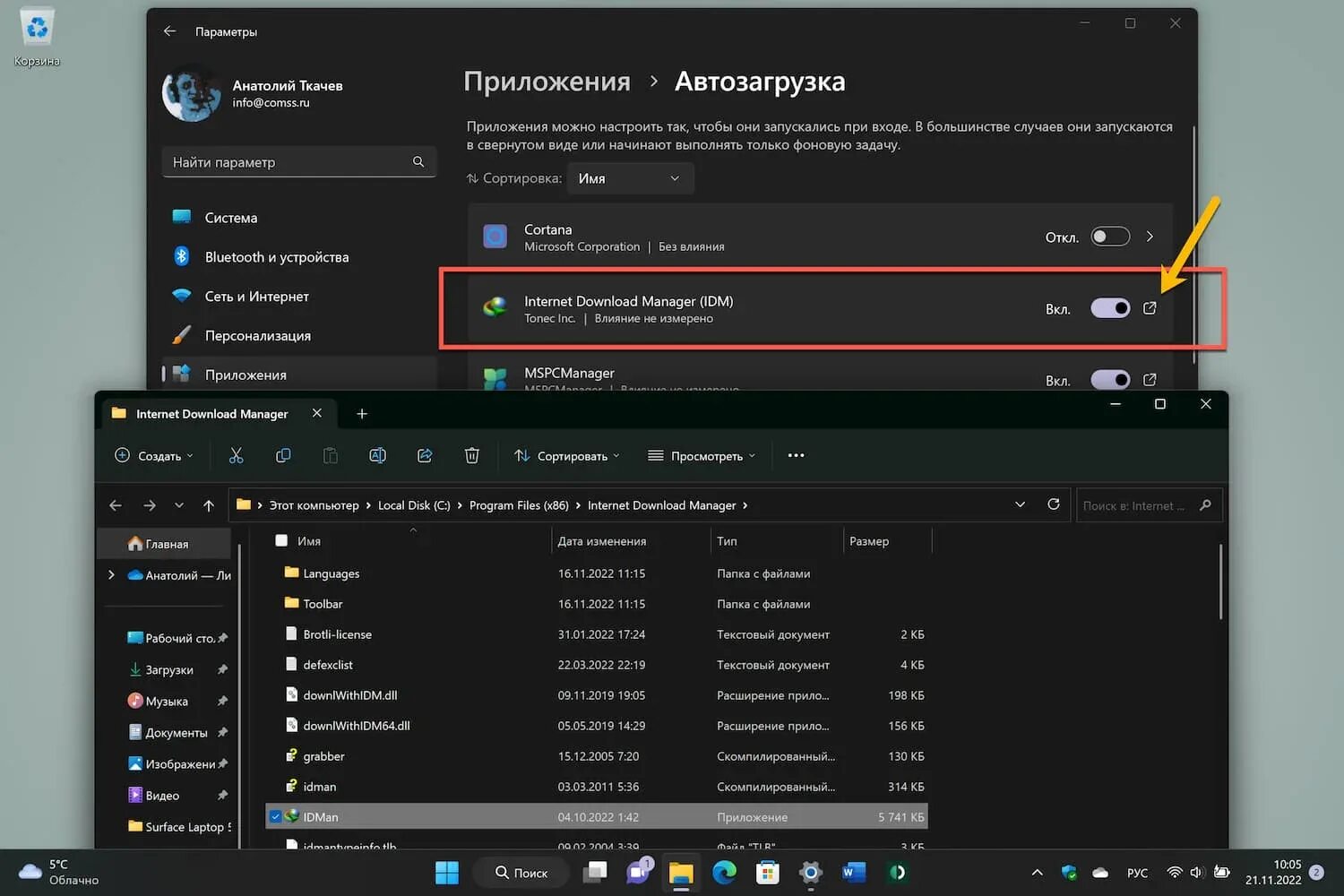Click the Rename icon in Explorer toolbar
Screen dimensions: 1344x896
pos(378,456)
